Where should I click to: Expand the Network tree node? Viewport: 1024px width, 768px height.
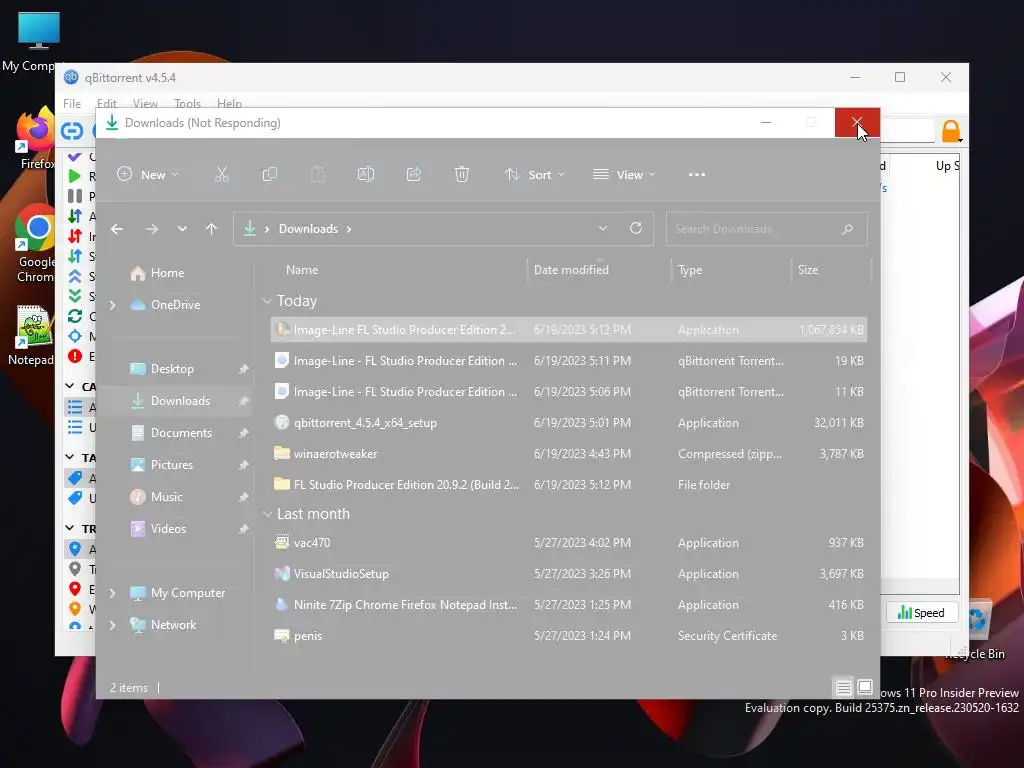[x=113, y=625]
